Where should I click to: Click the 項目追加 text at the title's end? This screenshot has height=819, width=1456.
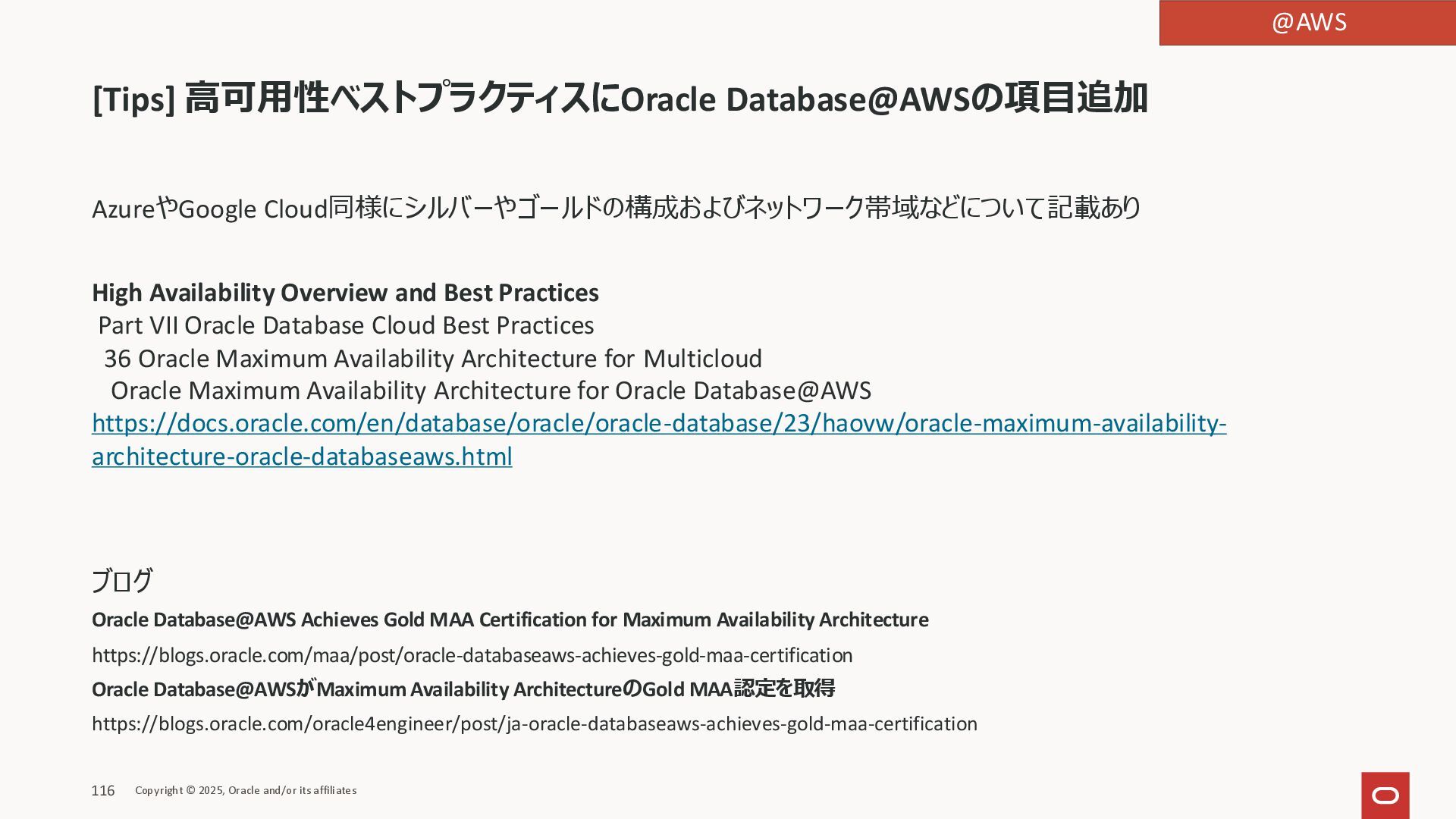click(x=1075, y=99)
